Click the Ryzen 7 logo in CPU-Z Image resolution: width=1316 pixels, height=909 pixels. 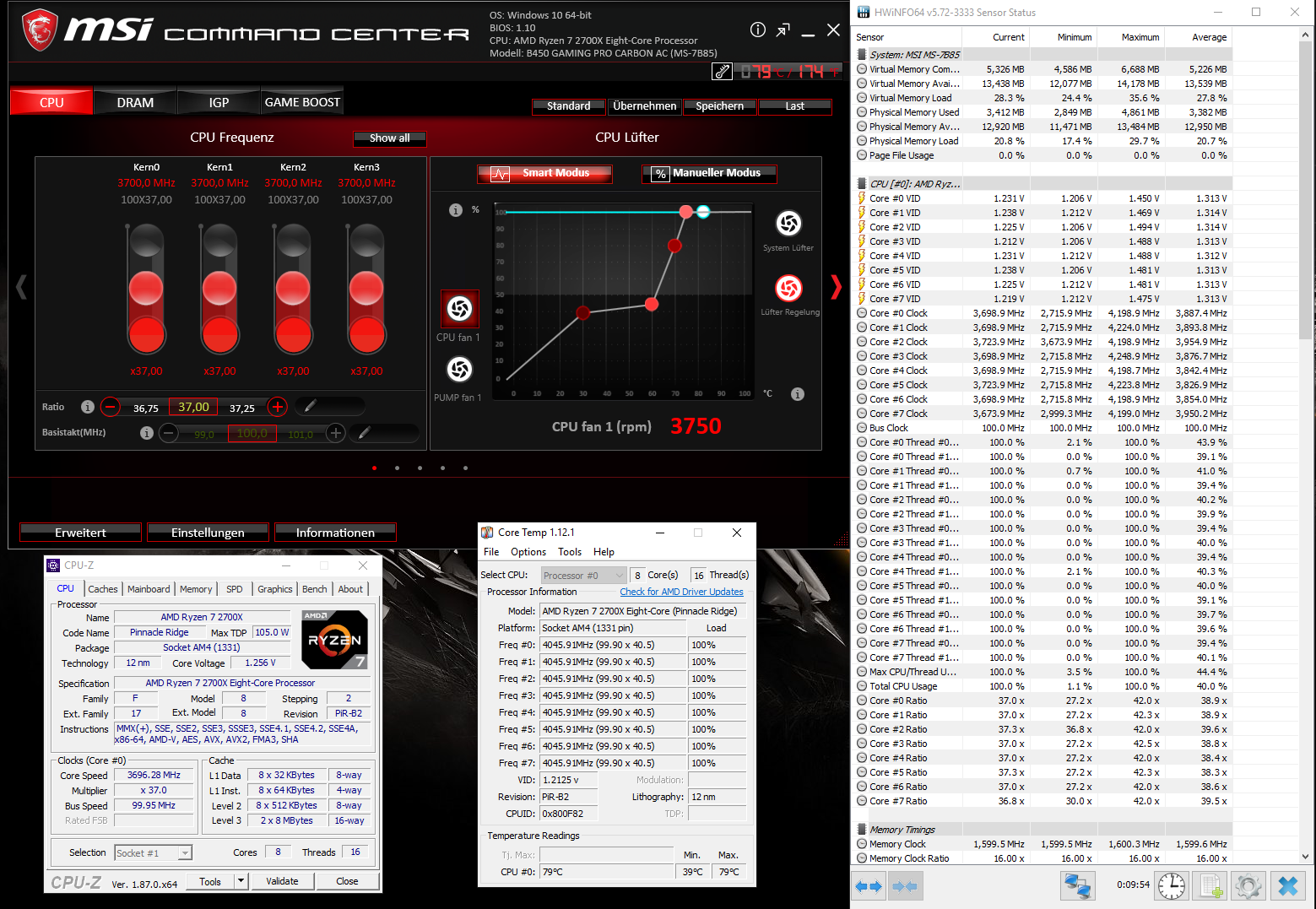(335, 640)
